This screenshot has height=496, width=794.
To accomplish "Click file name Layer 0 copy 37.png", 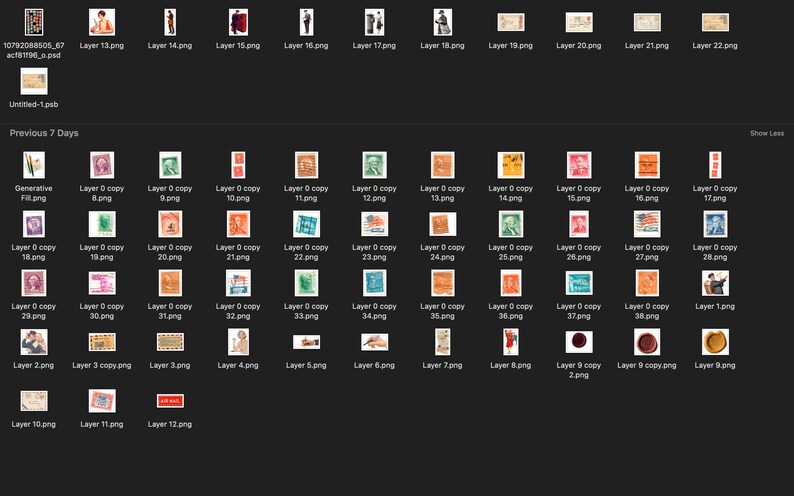I will point(579,311).
